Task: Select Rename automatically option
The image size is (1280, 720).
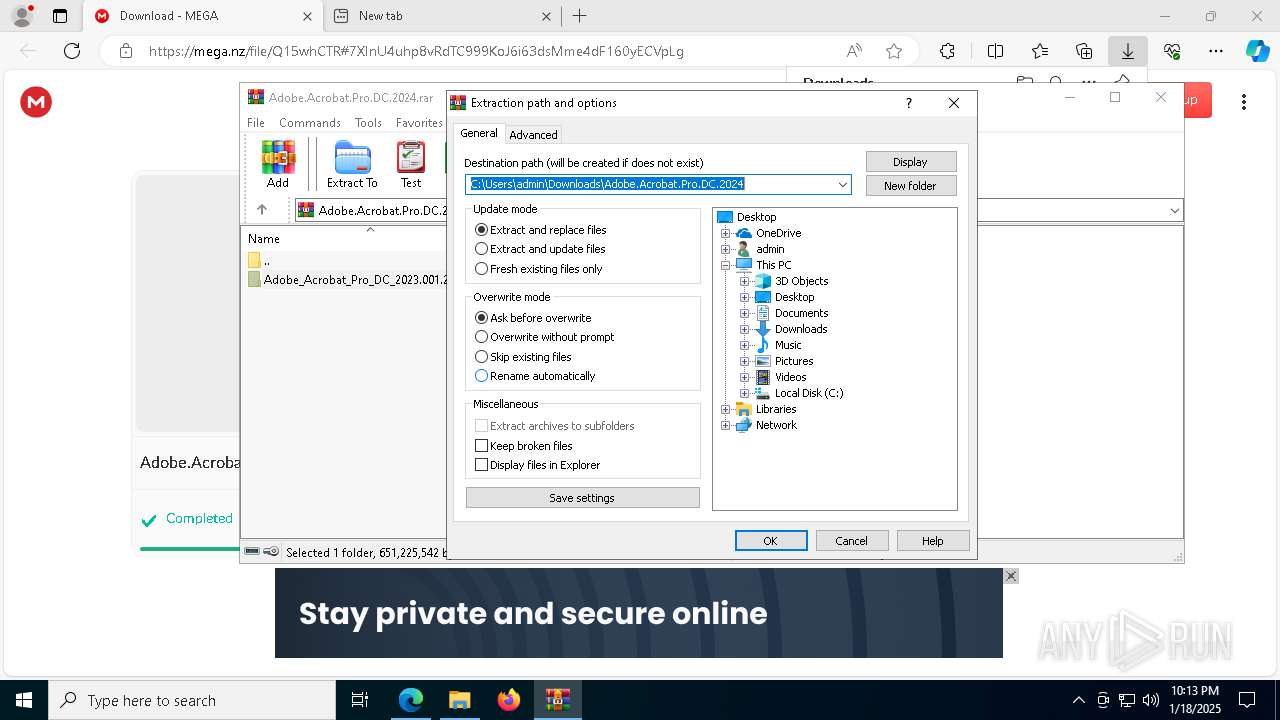Action: [x=536, y=376]
